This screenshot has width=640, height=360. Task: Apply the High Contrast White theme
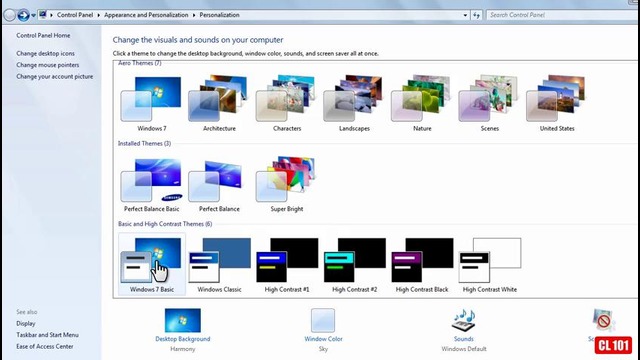(x=490, y=264)
